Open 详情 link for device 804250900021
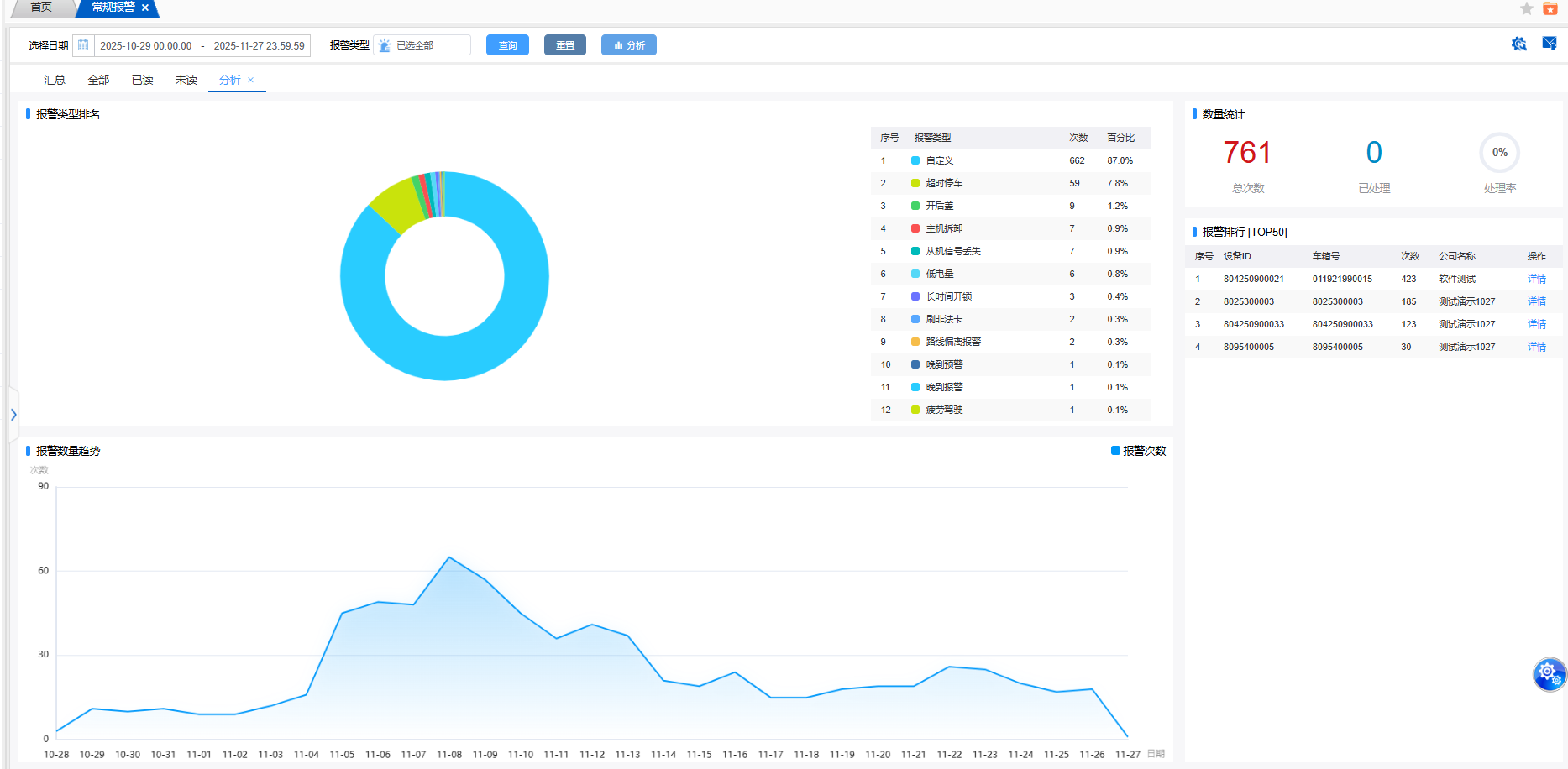Viewport: 1568px width, 769px height. 1536,279
